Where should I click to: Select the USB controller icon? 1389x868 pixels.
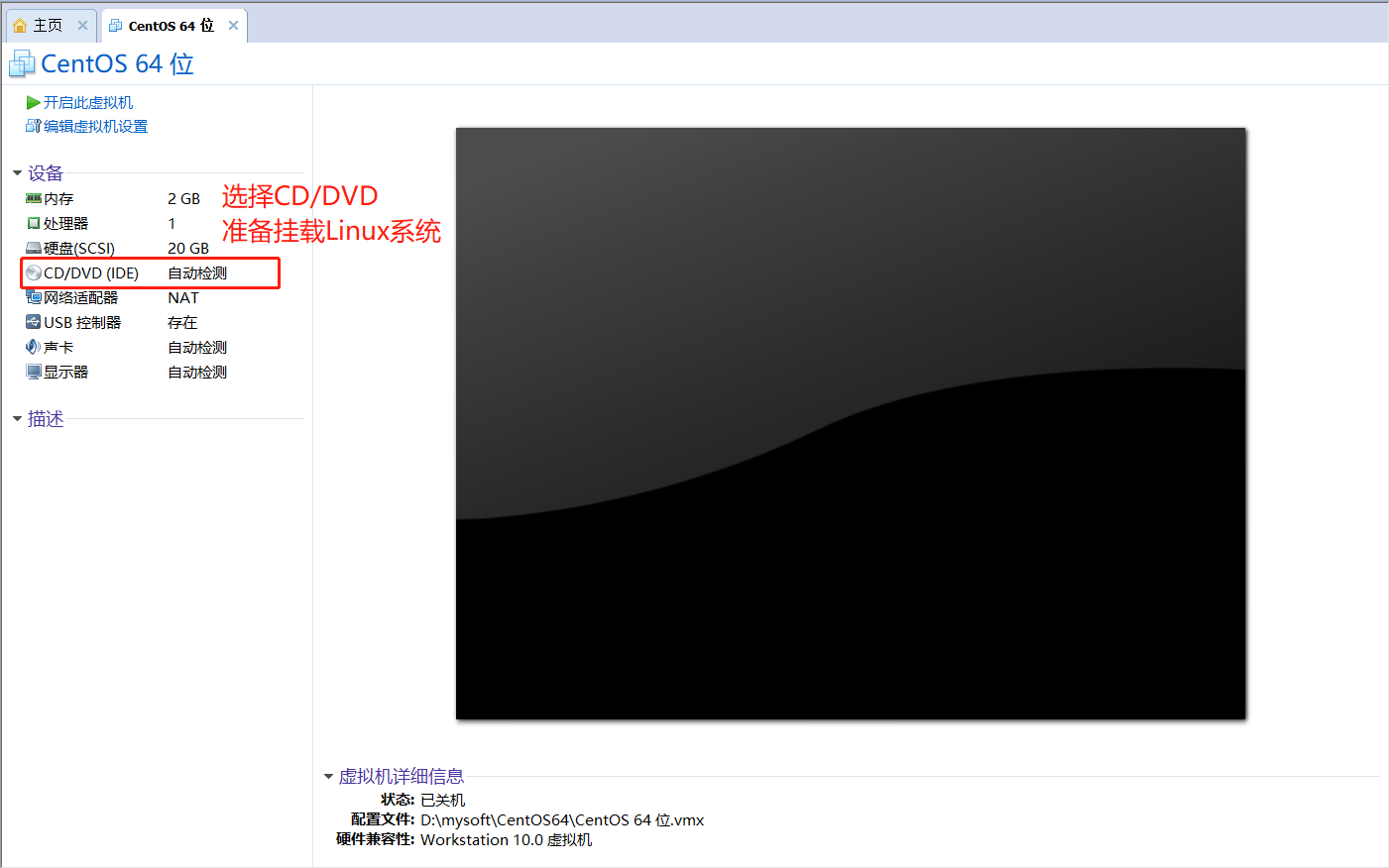(x=34, y=323)
